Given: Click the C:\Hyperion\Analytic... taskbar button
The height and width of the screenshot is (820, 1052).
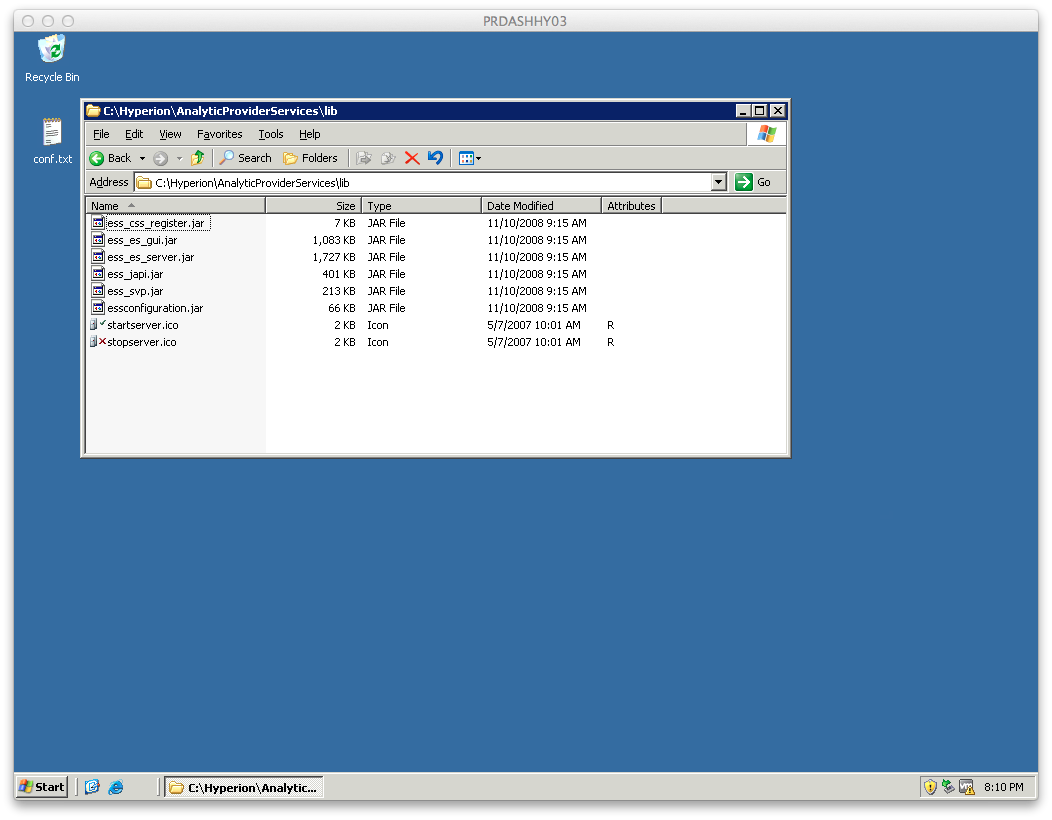Looking at the screenshot, I should [244, 787].
